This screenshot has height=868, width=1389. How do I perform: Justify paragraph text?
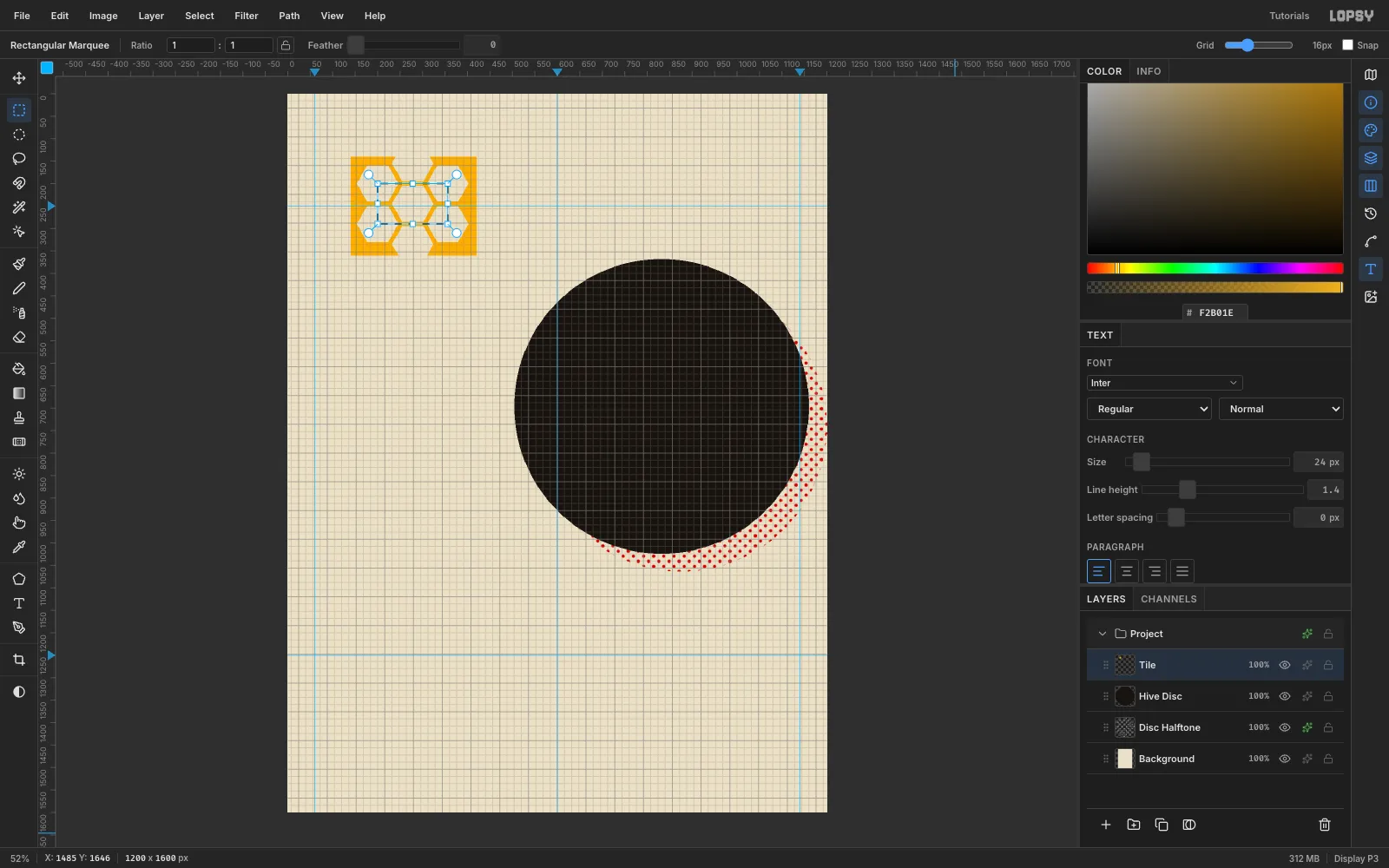pos(1182,571)
